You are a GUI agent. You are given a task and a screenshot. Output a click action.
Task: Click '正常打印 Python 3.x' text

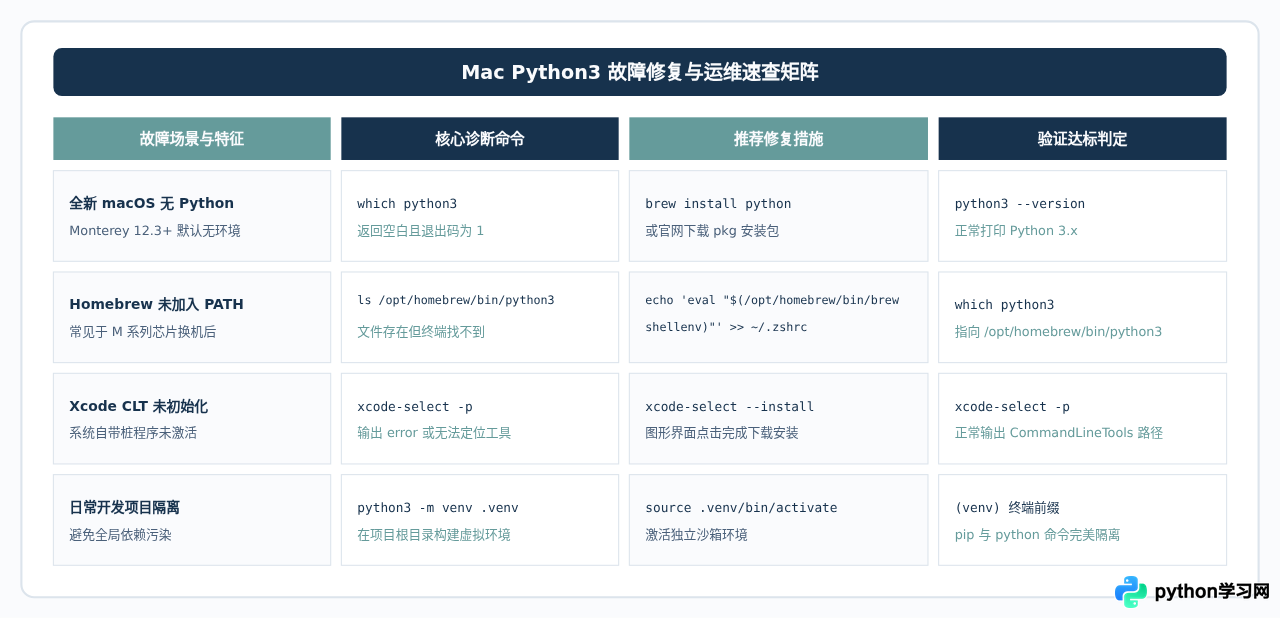pyautogui.click(x=1016, y=231)
